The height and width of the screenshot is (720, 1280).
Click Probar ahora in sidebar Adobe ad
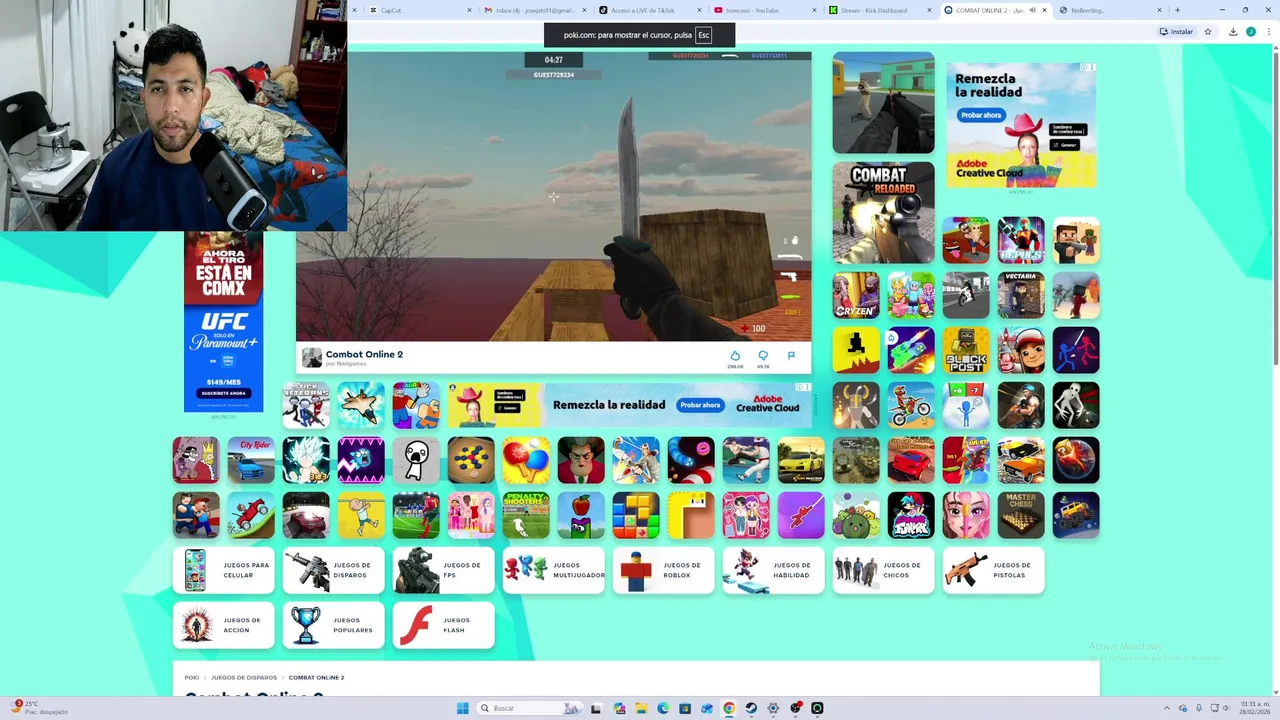[x=981, y=115]
